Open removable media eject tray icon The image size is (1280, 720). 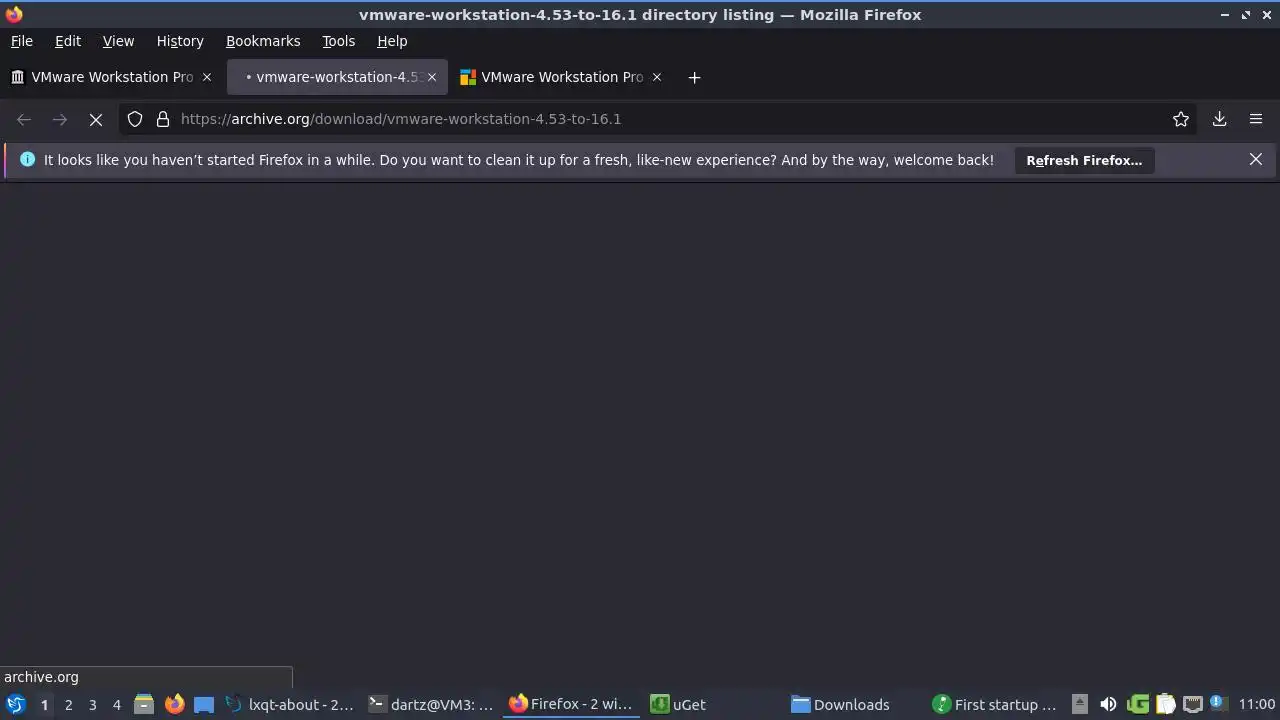(1079, 704)
